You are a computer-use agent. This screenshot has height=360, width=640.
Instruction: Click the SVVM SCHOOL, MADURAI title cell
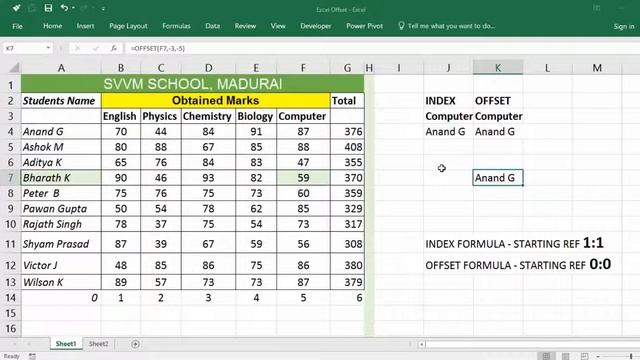coord(192,84)
